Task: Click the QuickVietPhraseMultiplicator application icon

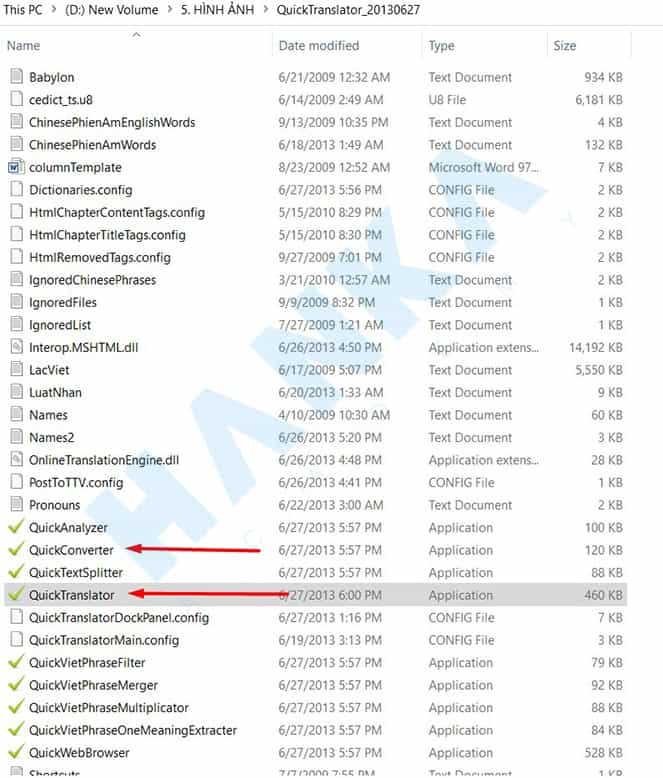Action: [x=16, y=707]
